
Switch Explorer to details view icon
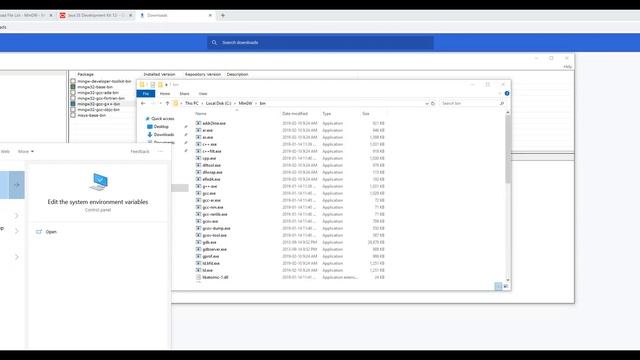pyautogui.click(x=498, y=287)
